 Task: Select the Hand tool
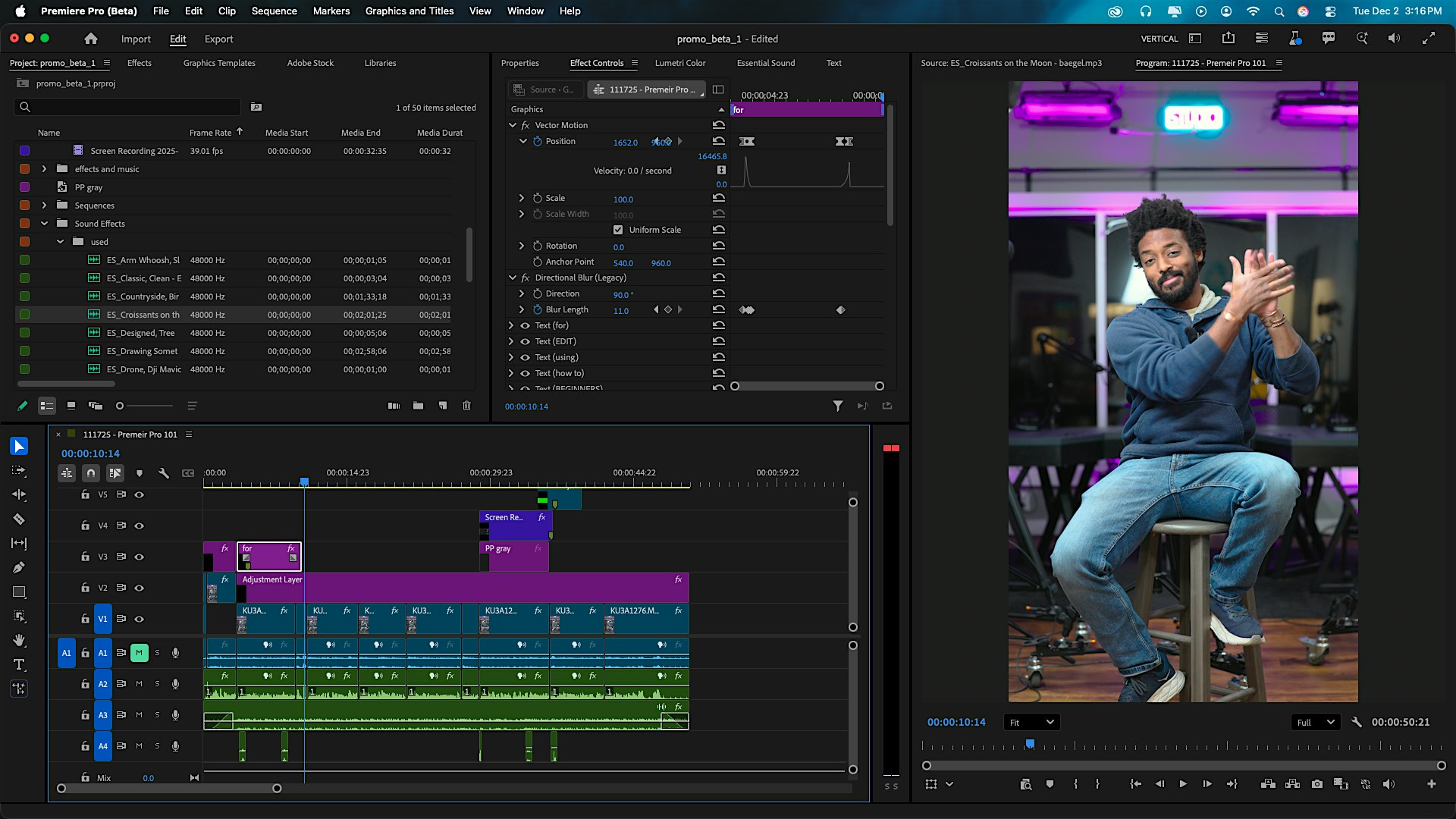pyautogui.click(x=19, y=641)
